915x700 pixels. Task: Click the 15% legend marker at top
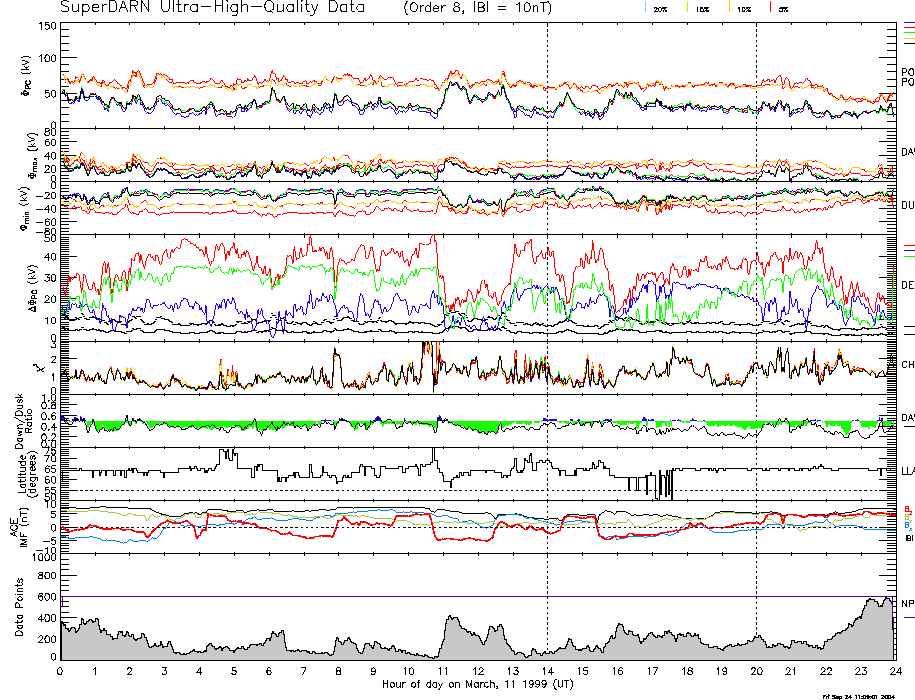[x=703, y=8]
